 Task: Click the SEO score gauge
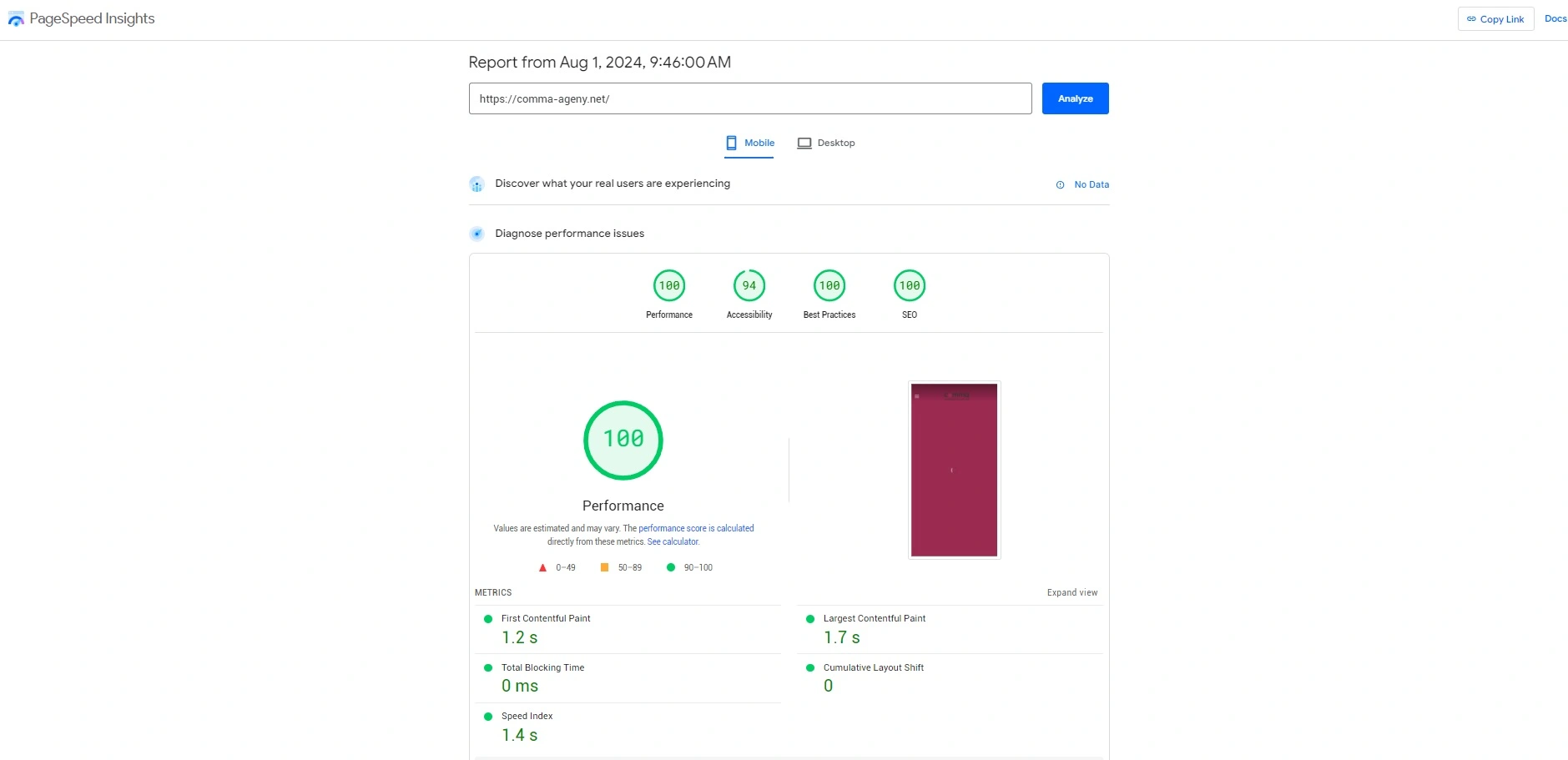pos(909,286)
